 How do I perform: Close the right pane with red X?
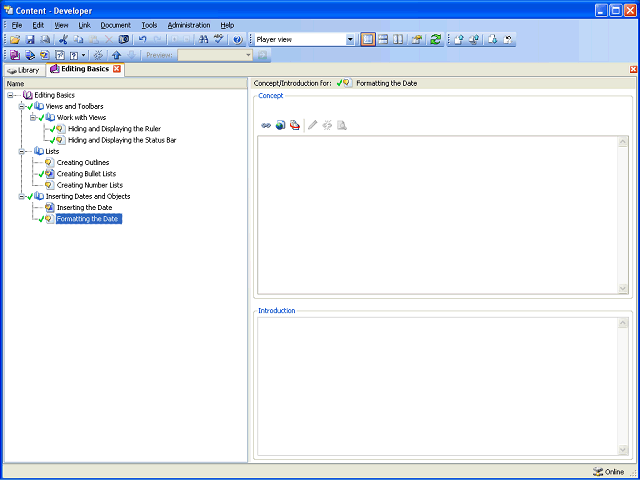tap(633, 70)
